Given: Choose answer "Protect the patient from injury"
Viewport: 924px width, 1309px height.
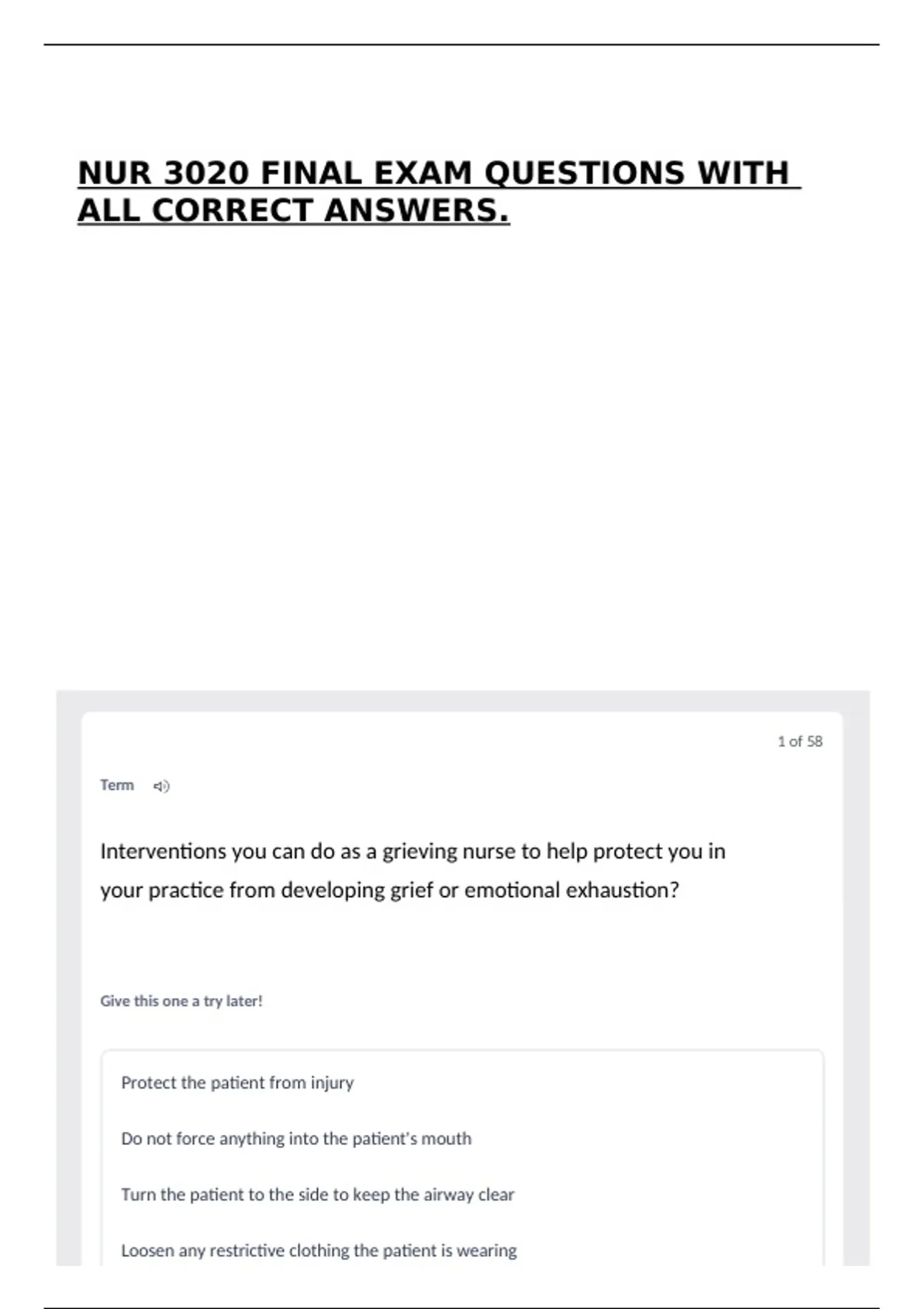Looking at the screenshot, I should click(237, 1083).
